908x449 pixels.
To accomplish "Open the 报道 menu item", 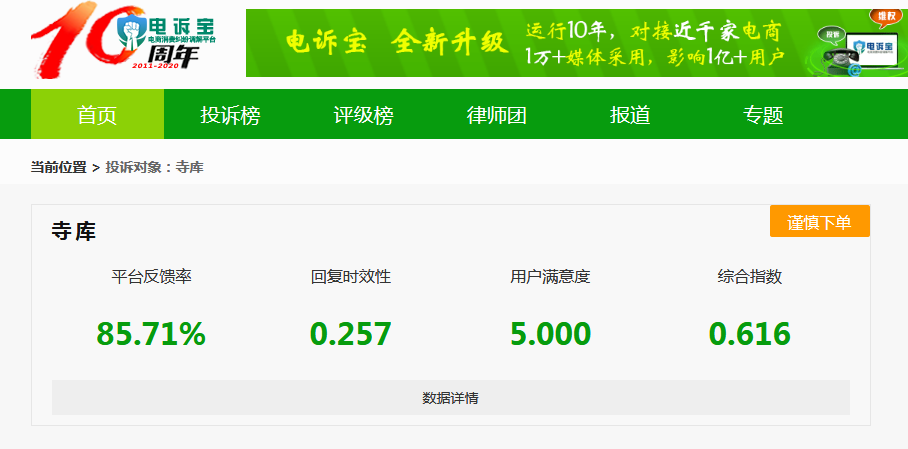I will pos(630,115).
